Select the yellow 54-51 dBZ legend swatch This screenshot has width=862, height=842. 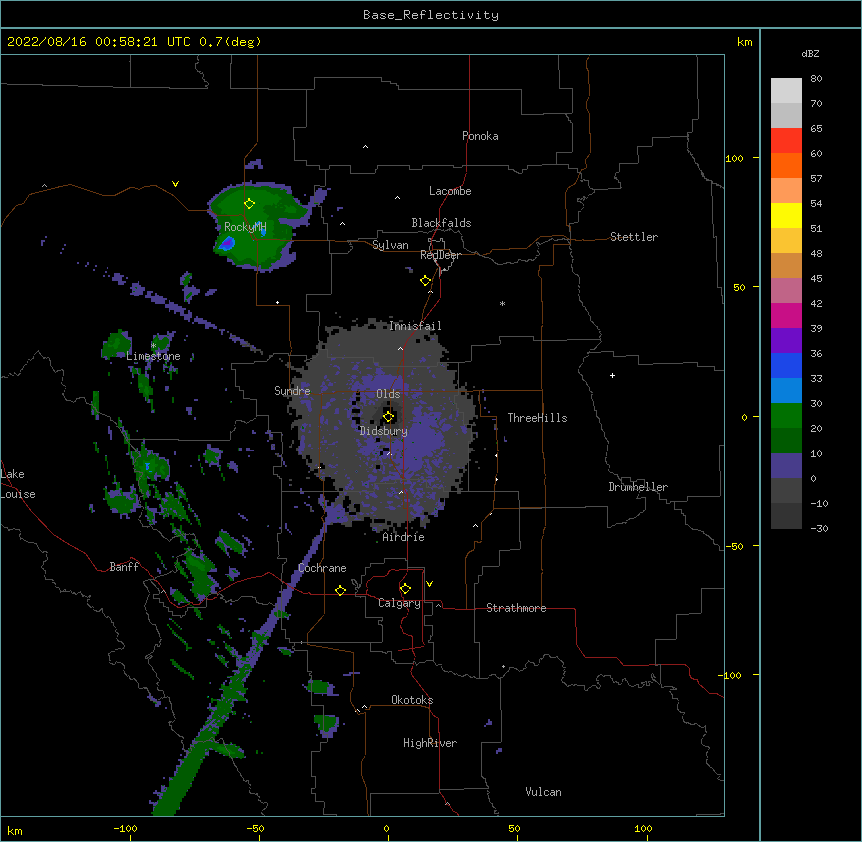point(786,215)
